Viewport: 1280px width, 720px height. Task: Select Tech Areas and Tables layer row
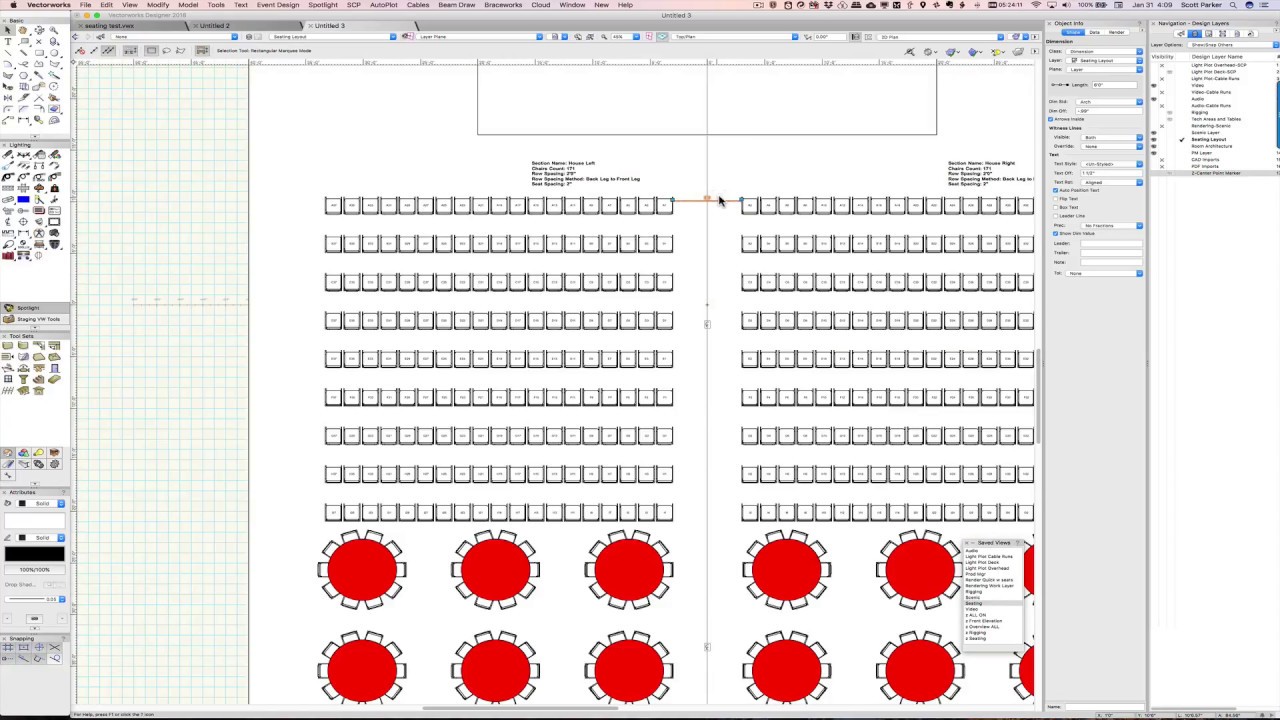coord(1215,119)
